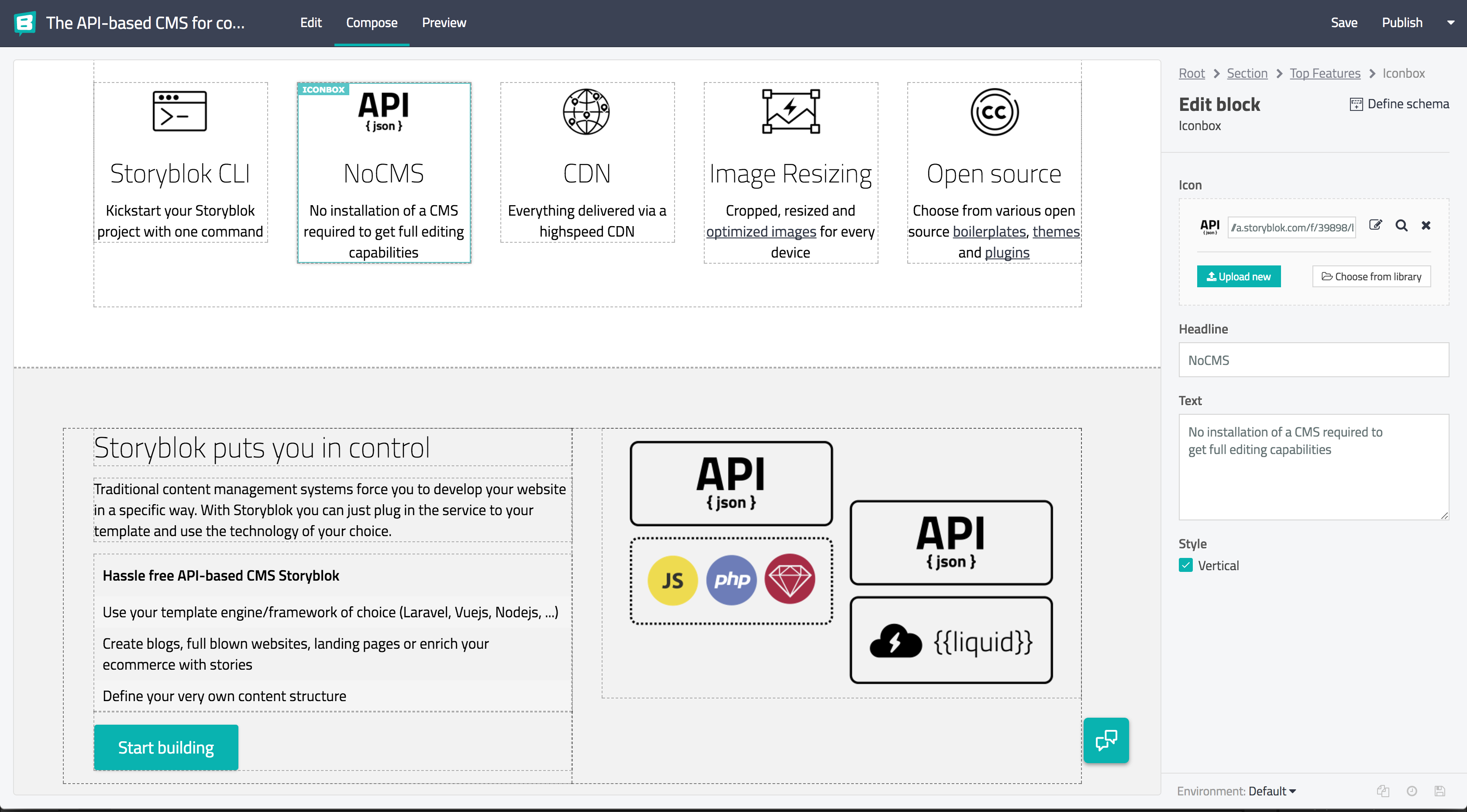Click the Kickstart your Storyblok project description
Screen dimensions: 1467x812
pyautogui.click(x=179, y=221)
